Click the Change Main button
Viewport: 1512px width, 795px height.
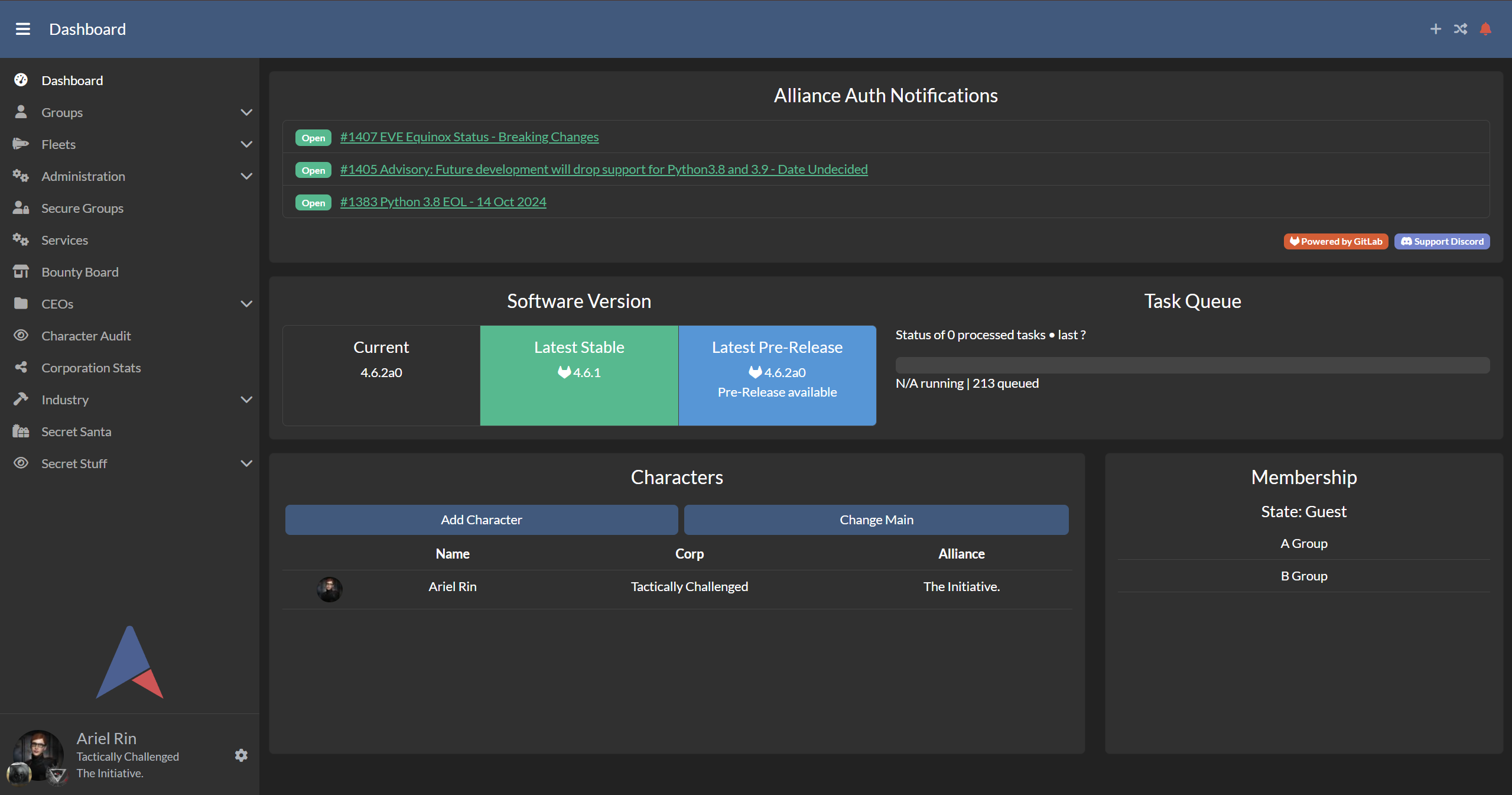pos(876,520)
